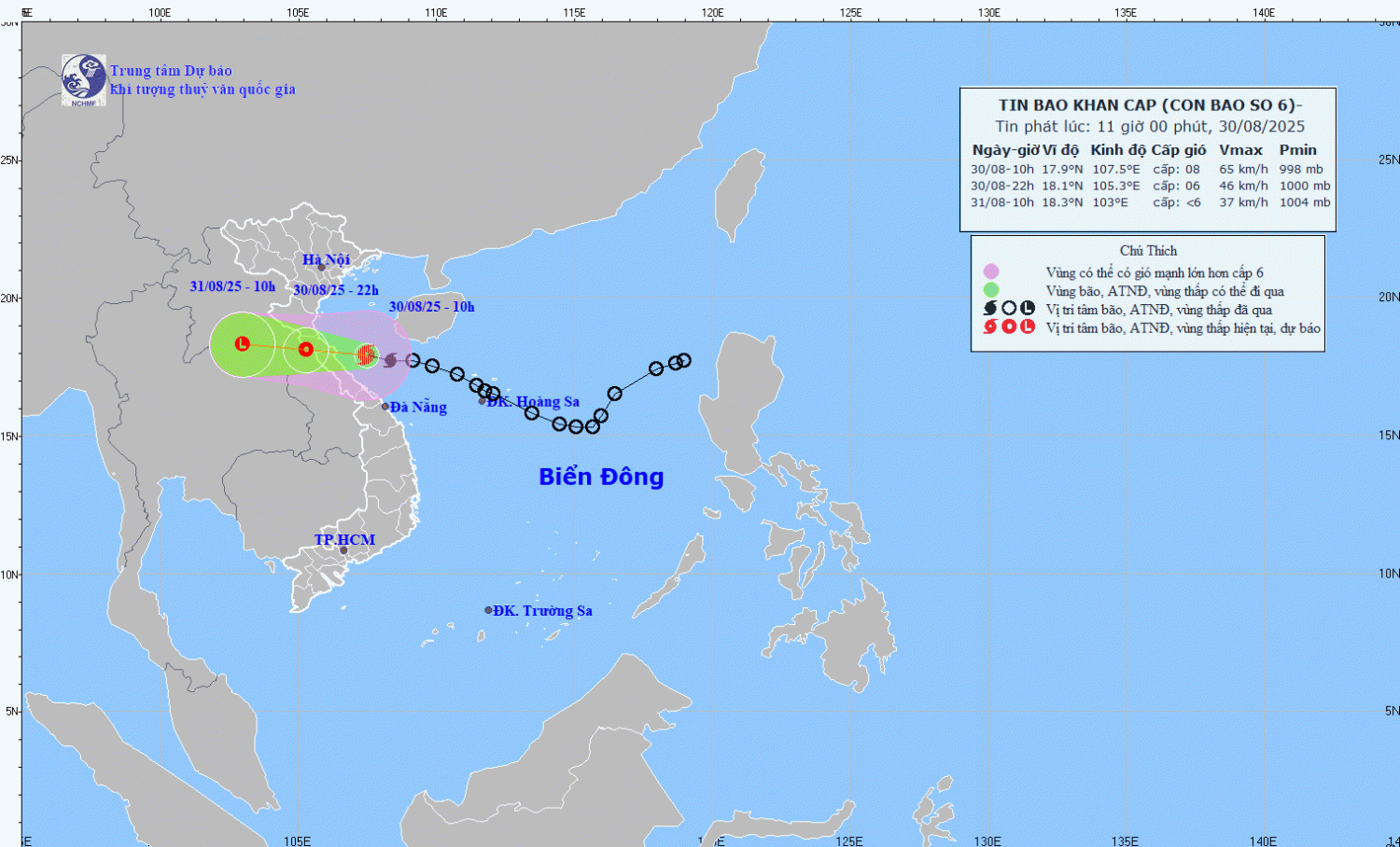Click the Đà Nẵng city label
This screenshot has height=847, width=1400.
point(418,408)
